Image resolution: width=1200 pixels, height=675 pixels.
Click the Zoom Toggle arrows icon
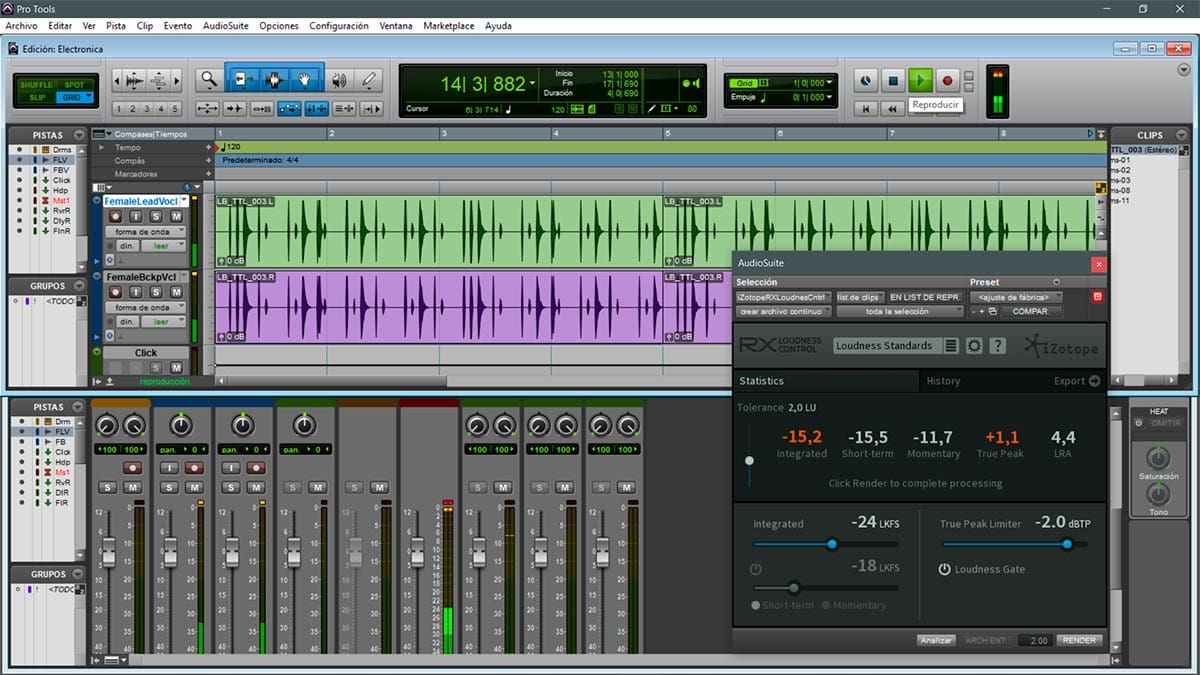pyautogui.click(x=208, y=109)
